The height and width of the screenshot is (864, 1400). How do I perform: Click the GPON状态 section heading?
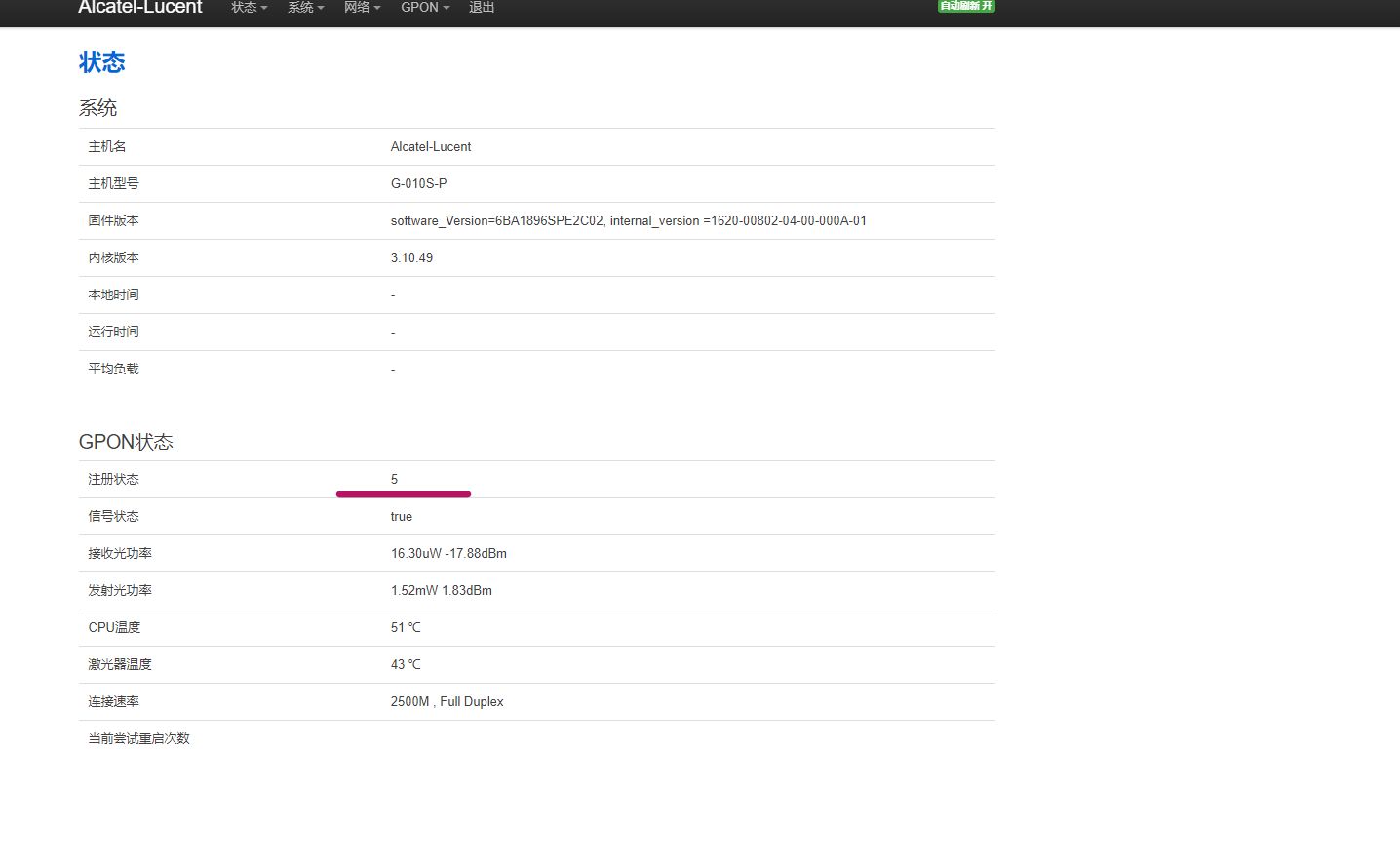click(126, 442)
